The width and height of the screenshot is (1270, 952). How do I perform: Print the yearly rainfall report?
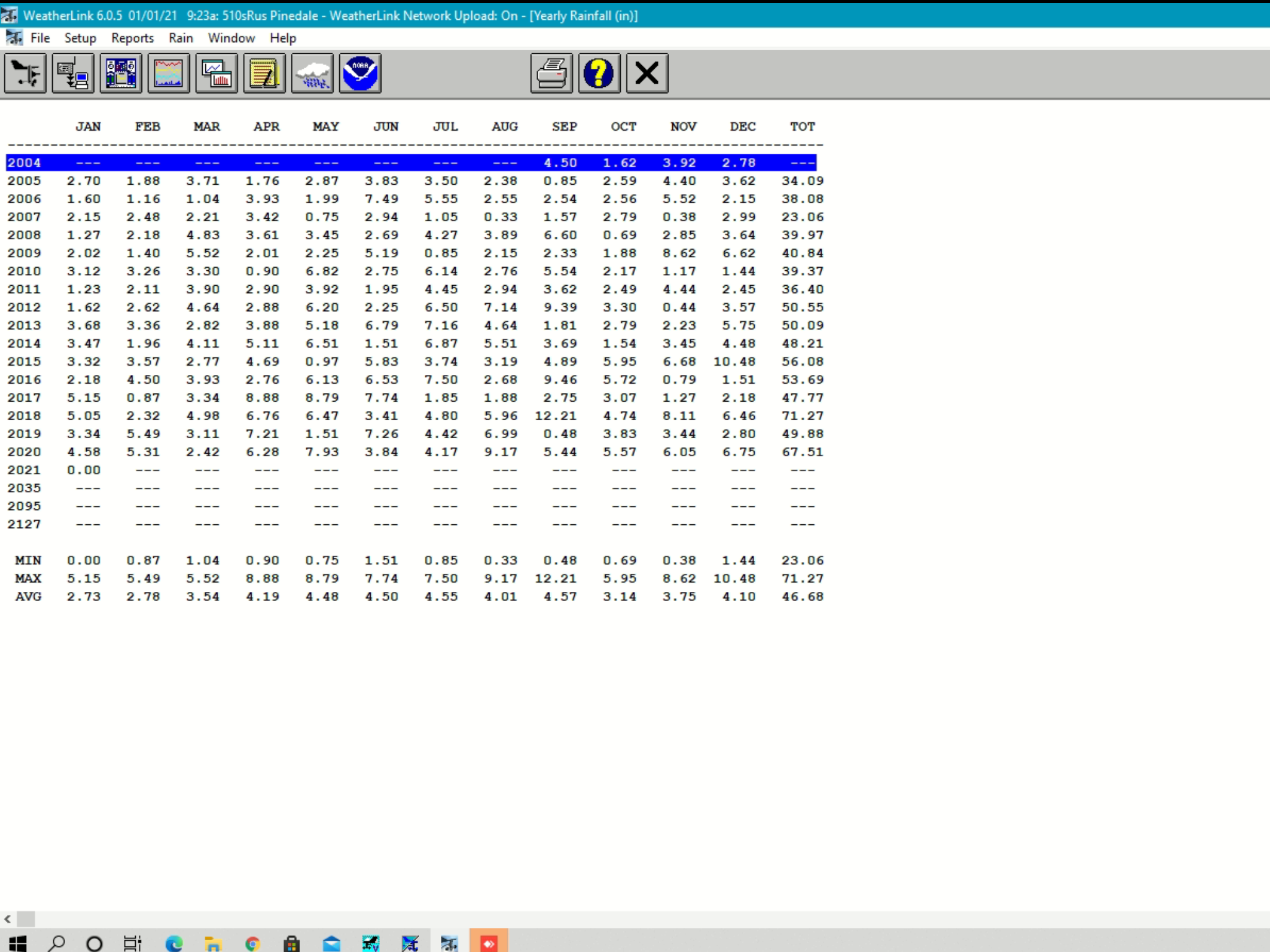coord(551,74)
